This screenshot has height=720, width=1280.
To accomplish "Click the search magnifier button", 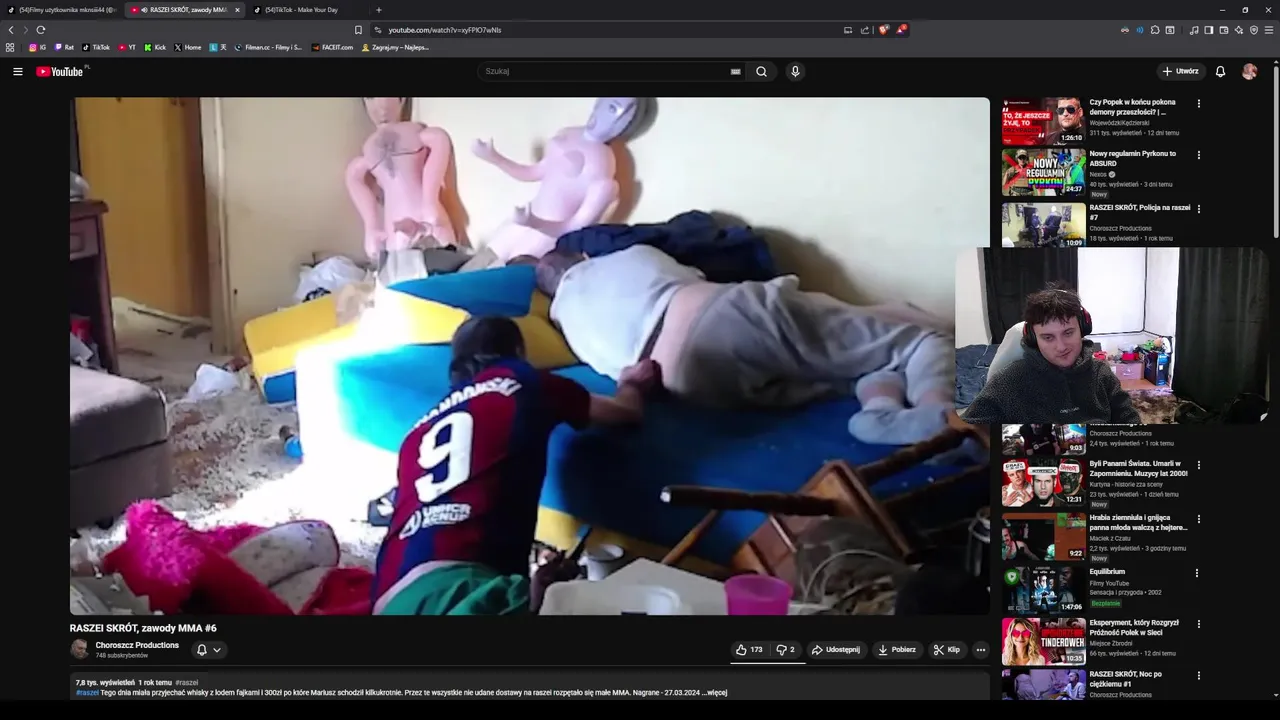I will 762,71.
